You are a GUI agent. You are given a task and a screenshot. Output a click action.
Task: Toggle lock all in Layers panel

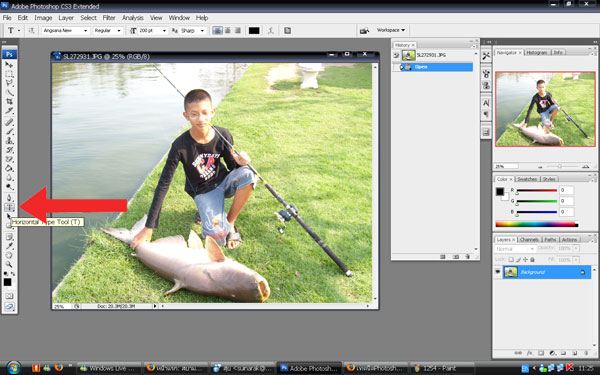[532, 259]
